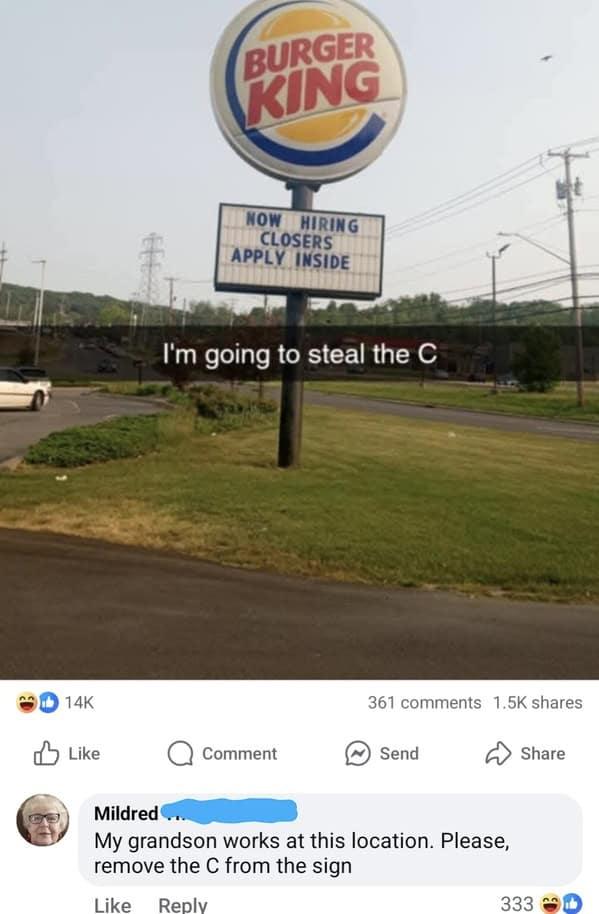Open the 361 comments link
The image size is (599, 914).
pos(424,702)
